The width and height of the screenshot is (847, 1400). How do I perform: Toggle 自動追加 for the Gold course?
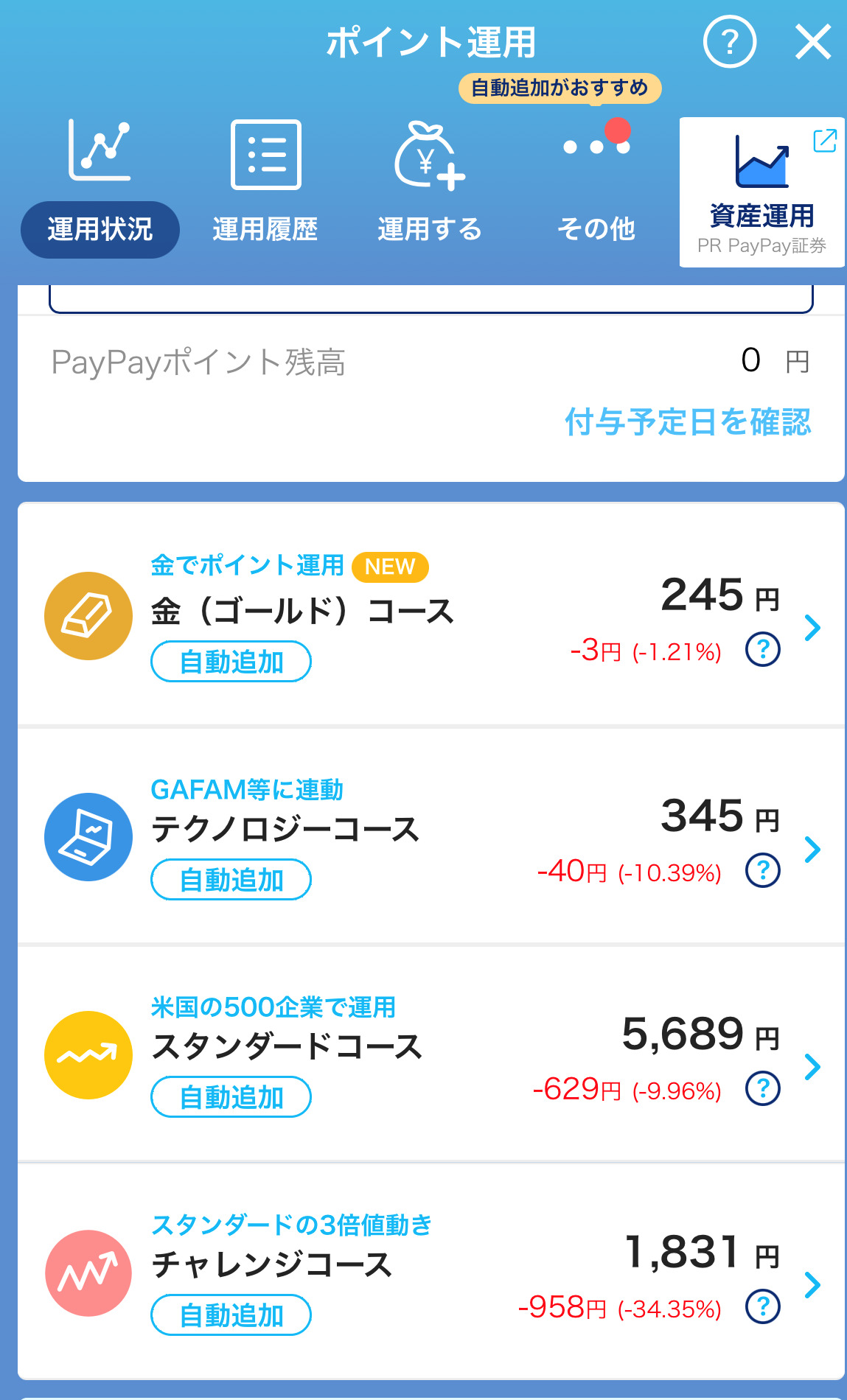231,662
